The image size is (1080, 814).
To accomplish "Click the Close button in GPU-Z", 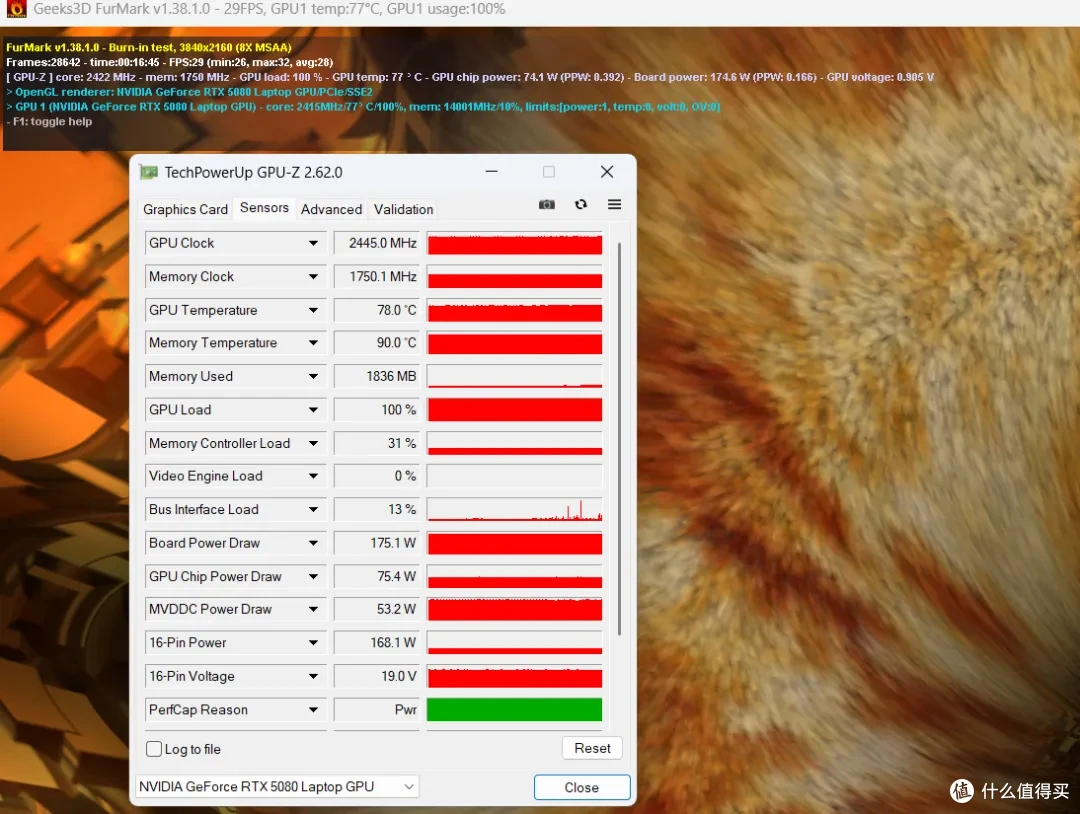I will (x=582, y=787).
